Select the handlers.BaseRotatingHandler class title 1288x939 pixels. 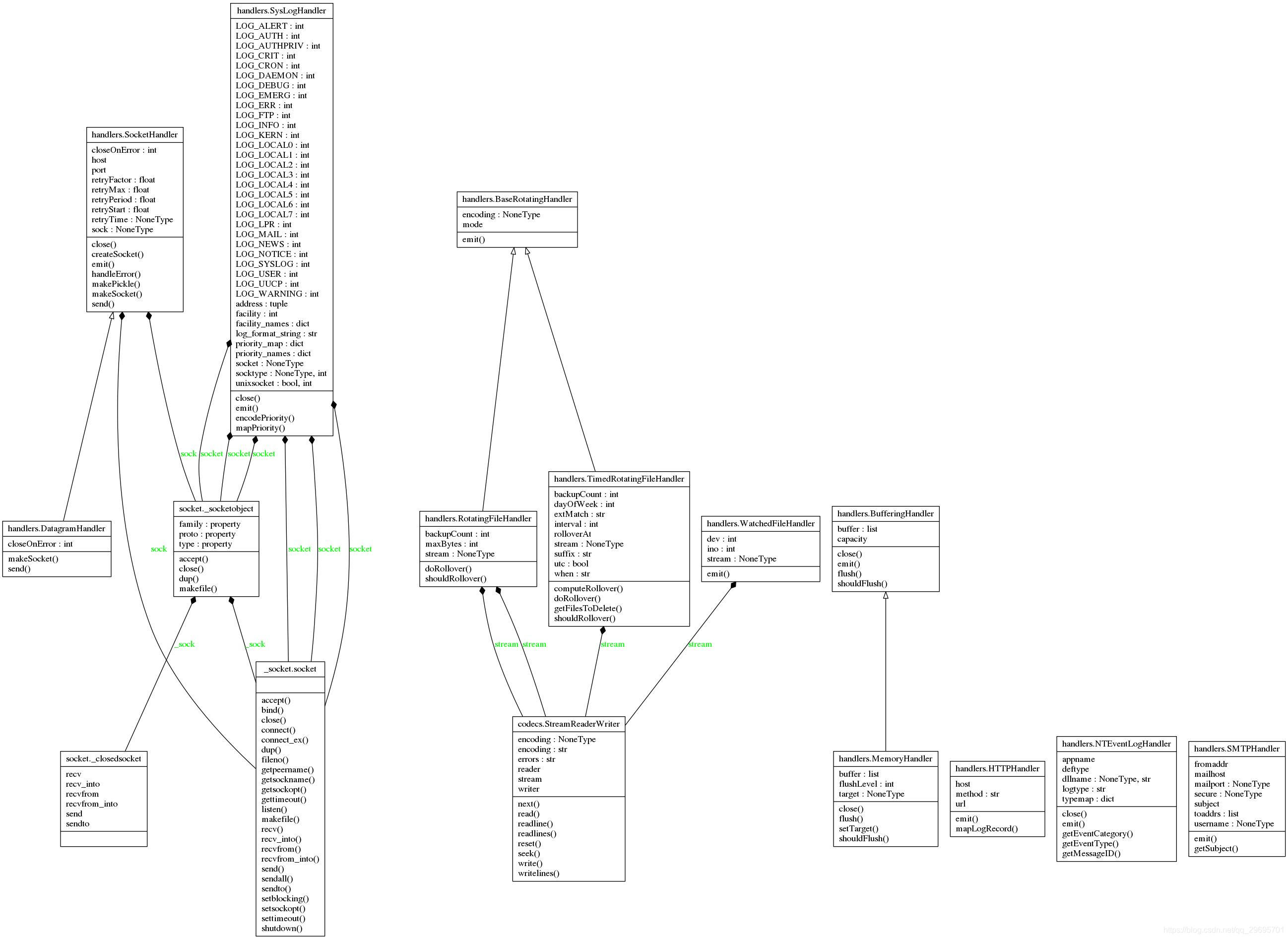coord(517,199)
